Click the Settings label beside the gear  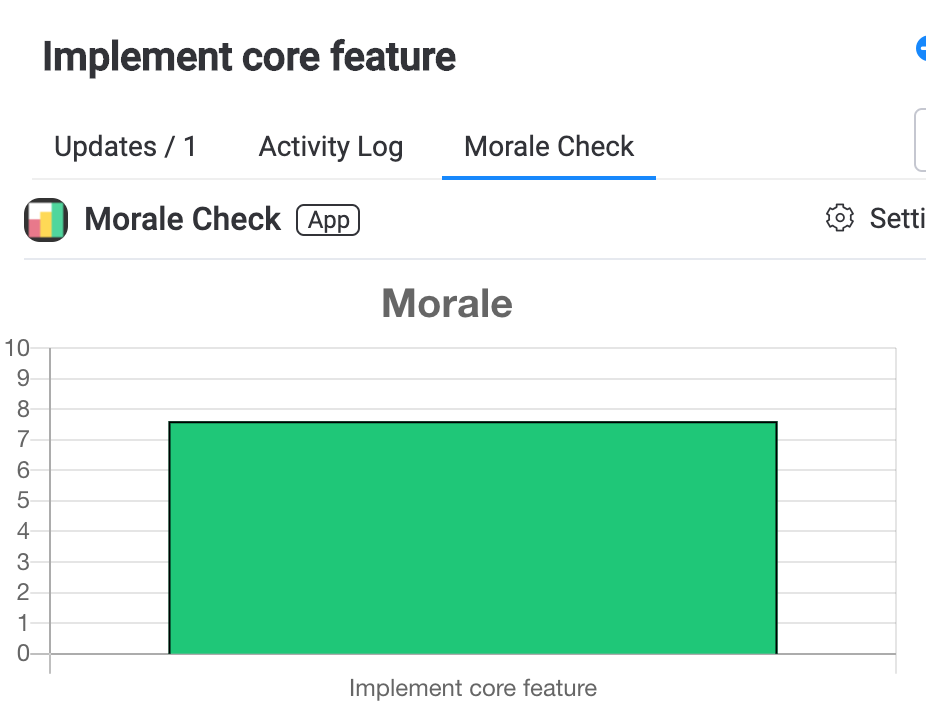coord(896,218)
